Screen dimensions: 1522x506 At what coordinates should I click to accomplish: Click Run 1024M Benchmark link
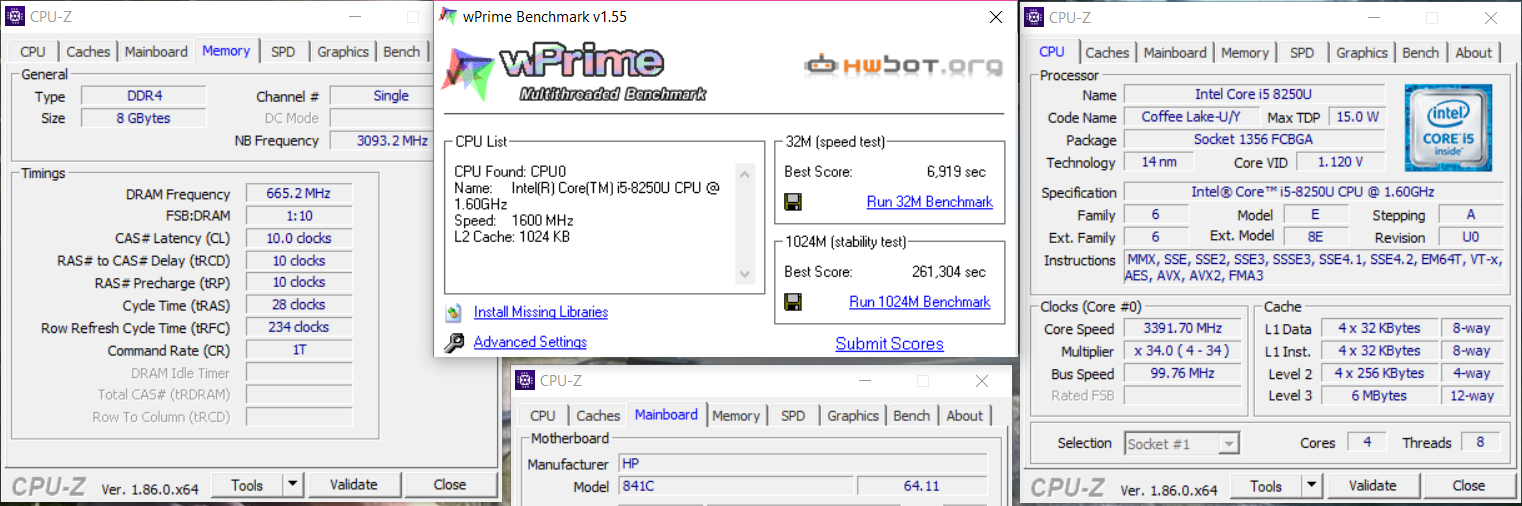click(x=920, y=302)
